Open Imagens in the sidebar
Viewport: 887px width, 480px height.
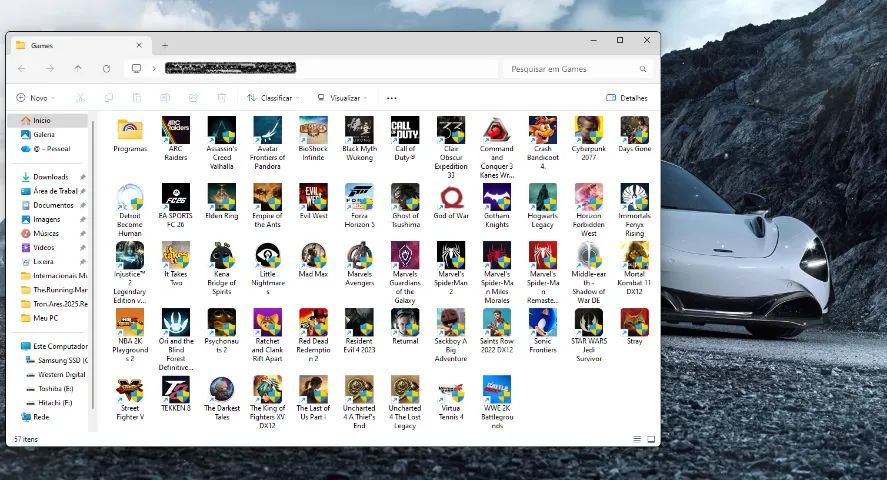click(x=48, y=219)
